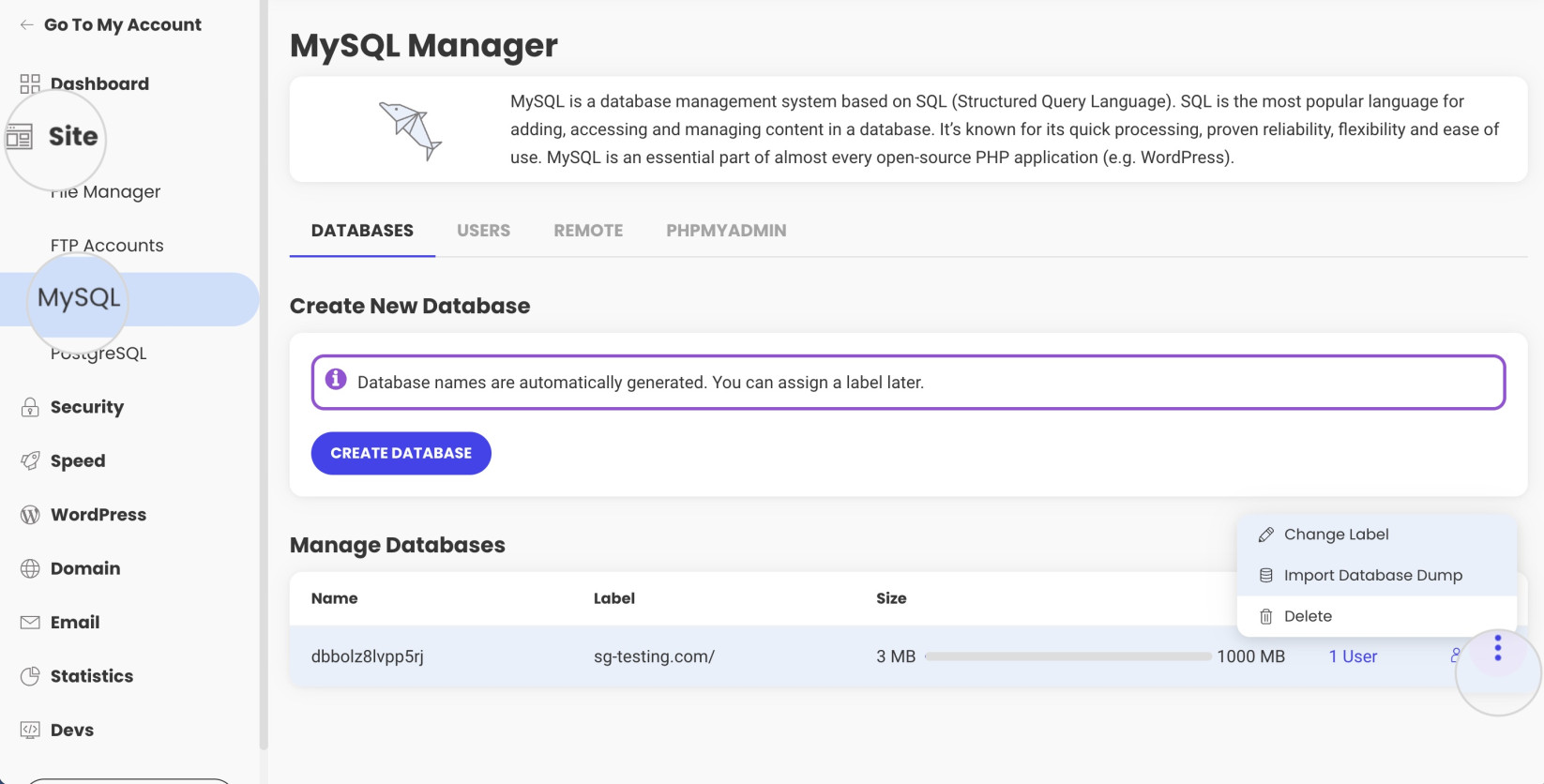Click the Name column header
The height and width of the screenshot is (784, 1544).
click(x=334, y=598)
